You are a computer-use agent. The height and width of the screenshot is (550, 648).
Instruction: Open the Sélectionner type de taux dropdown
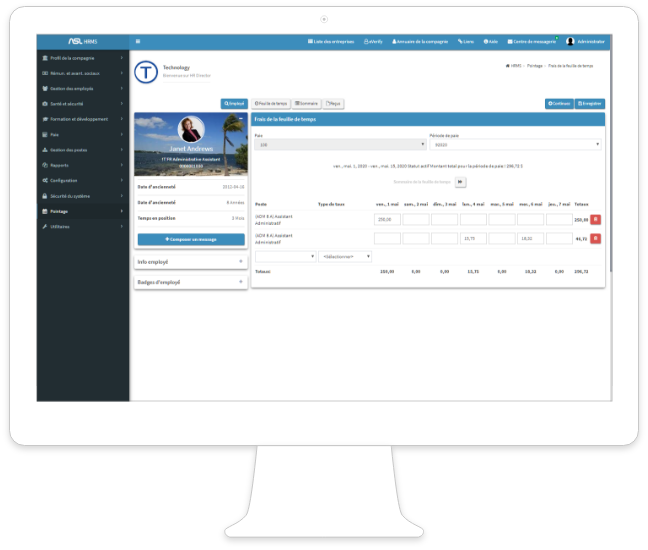pos(345,257)
